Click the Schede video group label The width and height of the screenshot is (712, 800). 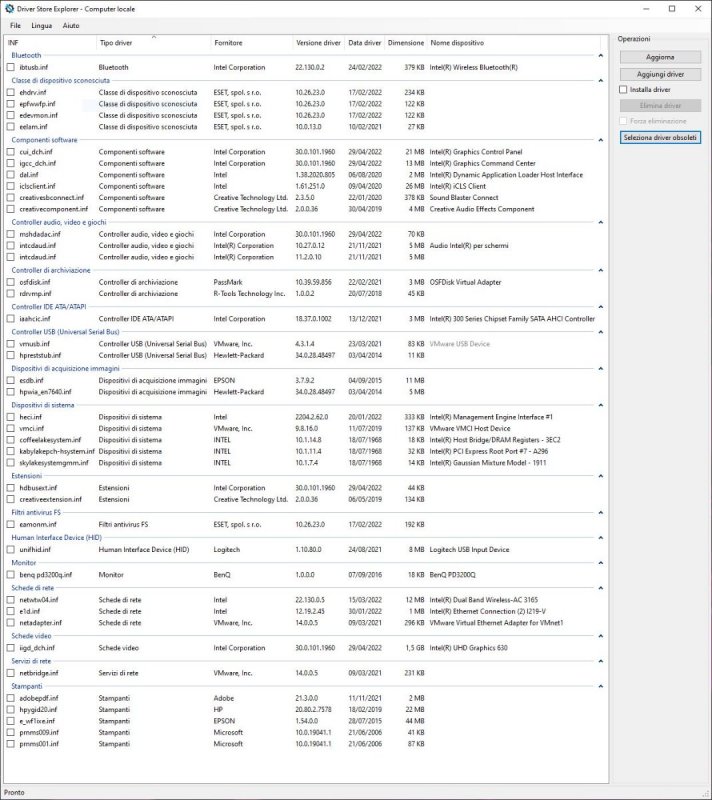point(31,636)
